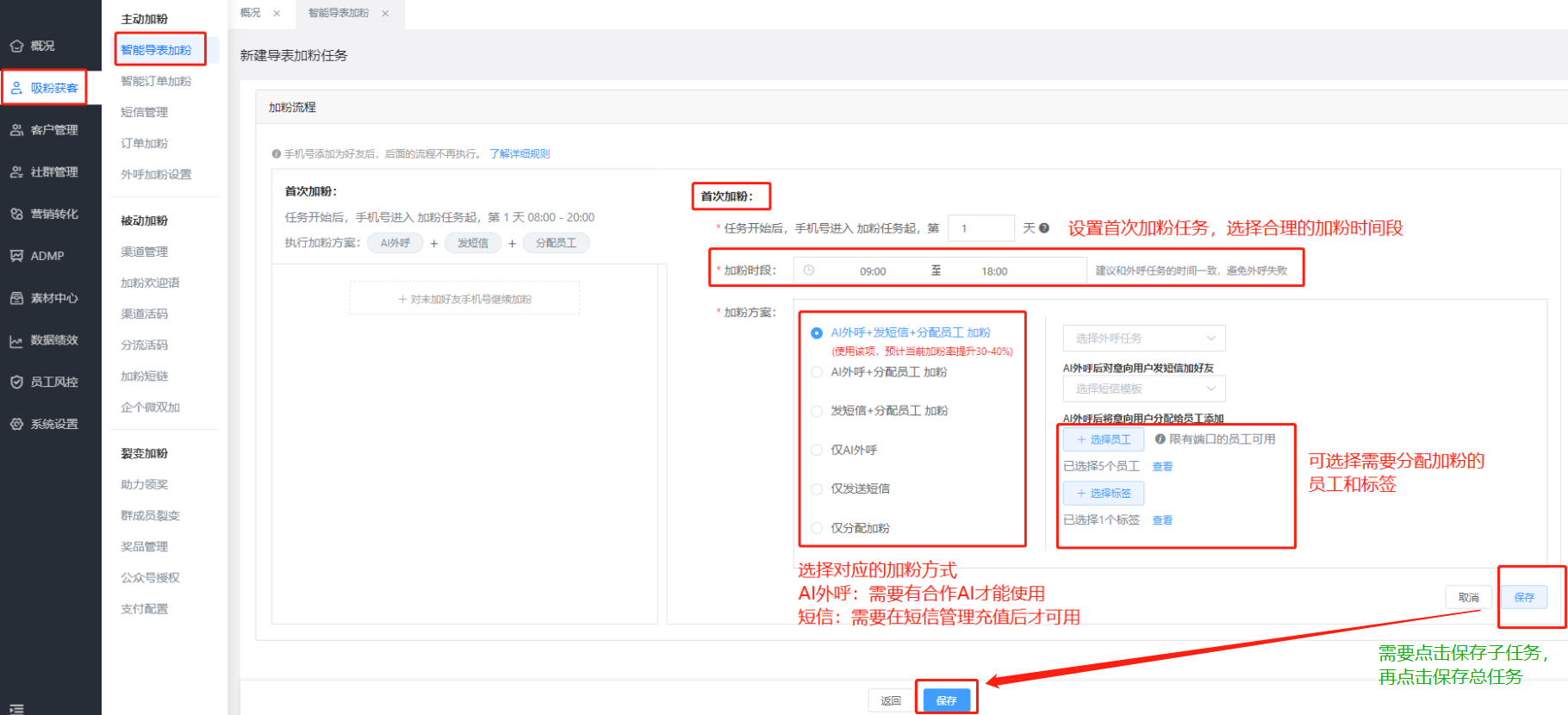Open the 选择短信模板 dropdown
Screen dimensions: 1568x715
[1143, 389]
